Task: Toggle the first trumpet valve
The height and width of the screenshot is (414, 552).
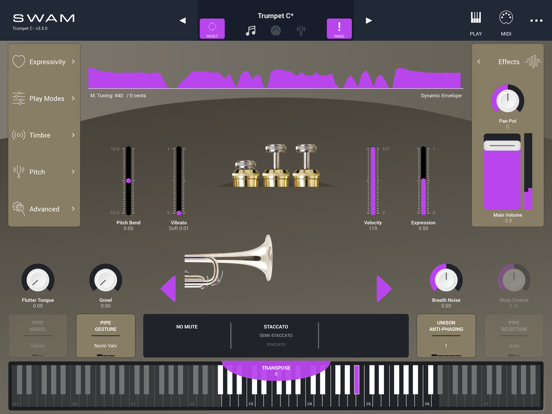Action: pos(245,173)
